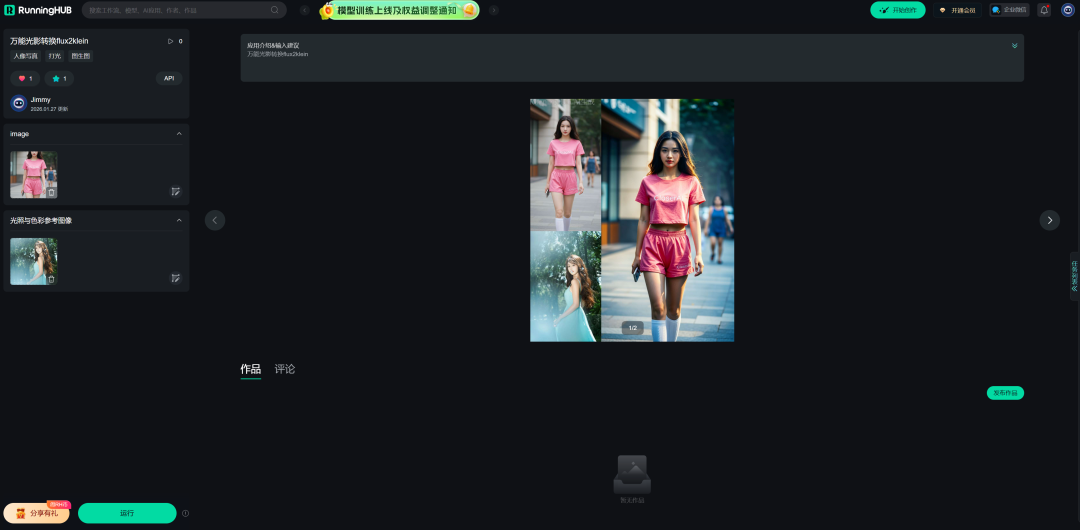This screenshot has width=1080, height=530.
Task: Go to the next preview image
Action: click(1050, 221)
